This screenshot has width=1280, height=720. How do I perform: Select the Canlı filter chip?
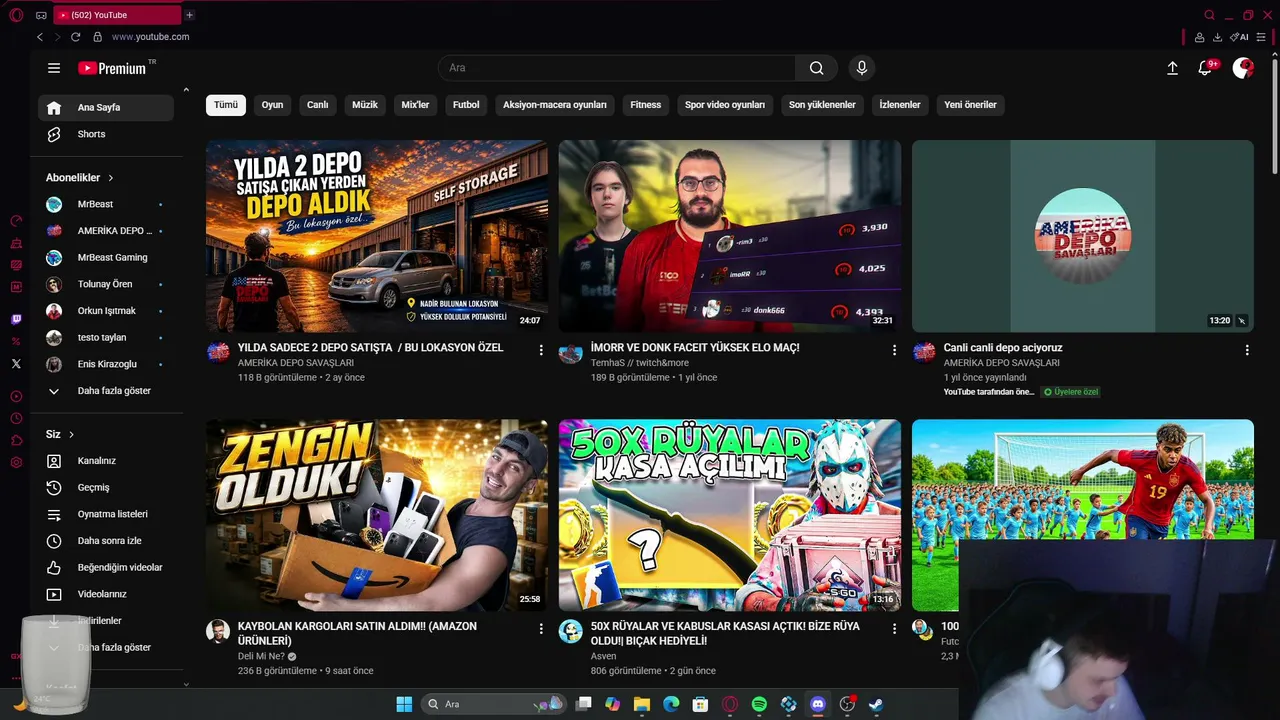pyautogui.click(x=318, y=105)
